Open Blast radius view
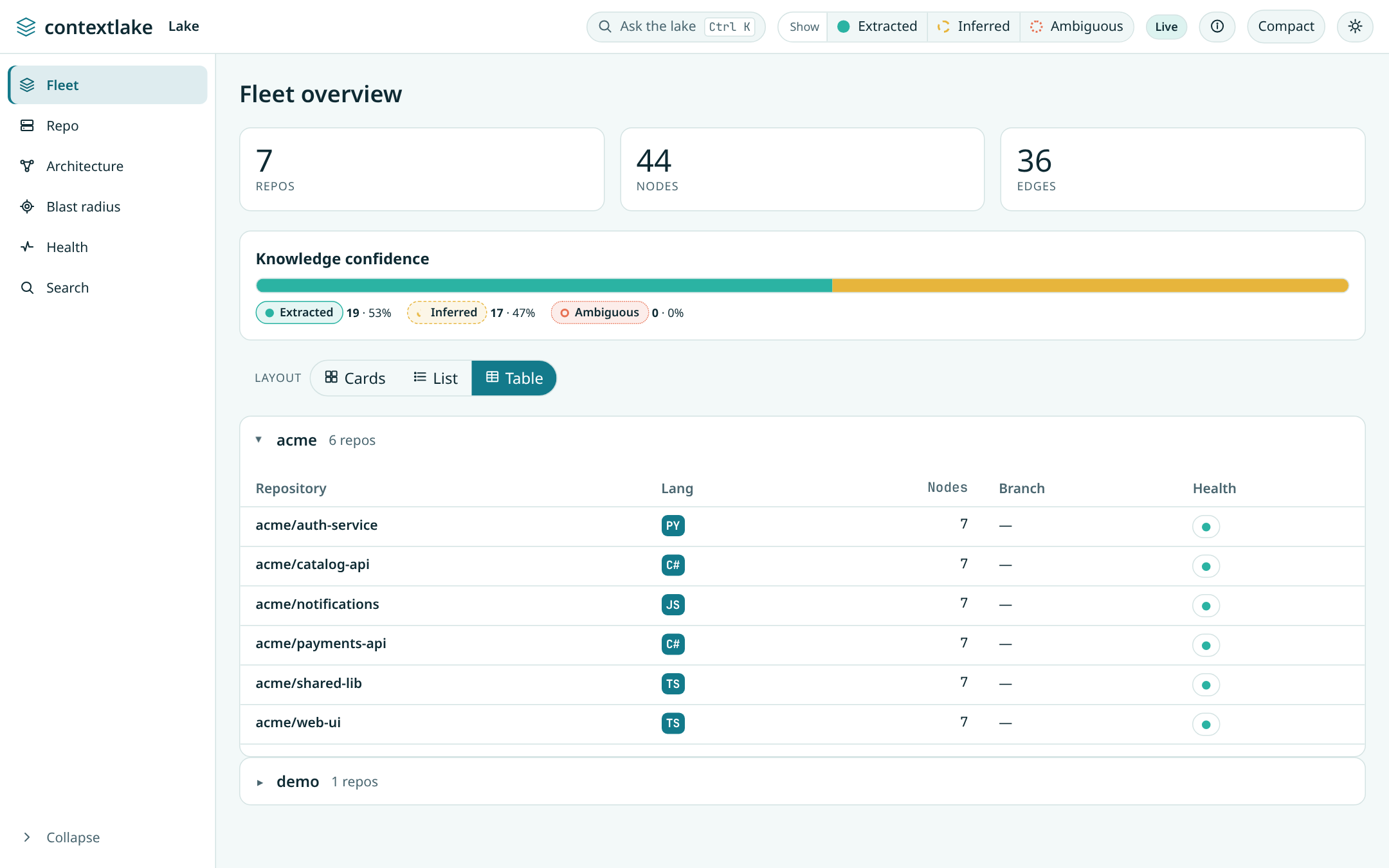Screen dimensions: 1389x868 click(107, 206)
